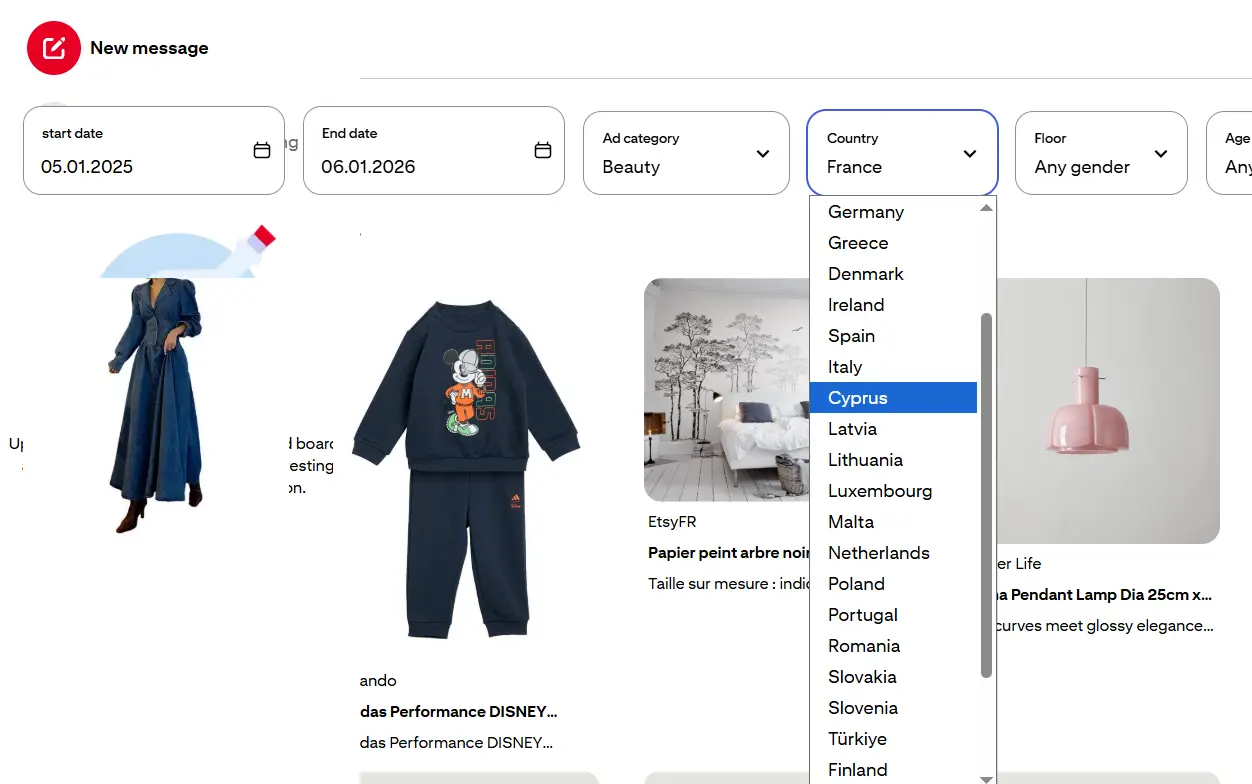Select Netherlands from the country list

(x=878, y=552)
